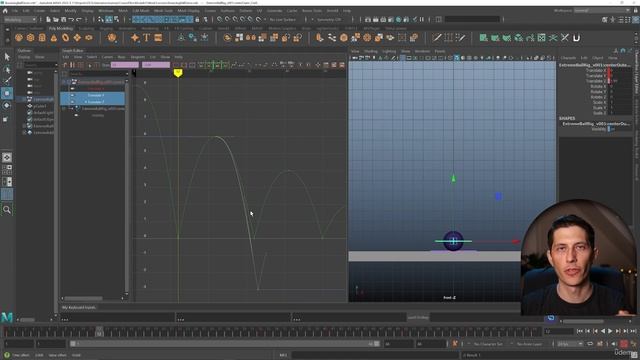The image size is (640, 360).
Task: Click the Save Scene icon
Action: (x=64, y=19)
